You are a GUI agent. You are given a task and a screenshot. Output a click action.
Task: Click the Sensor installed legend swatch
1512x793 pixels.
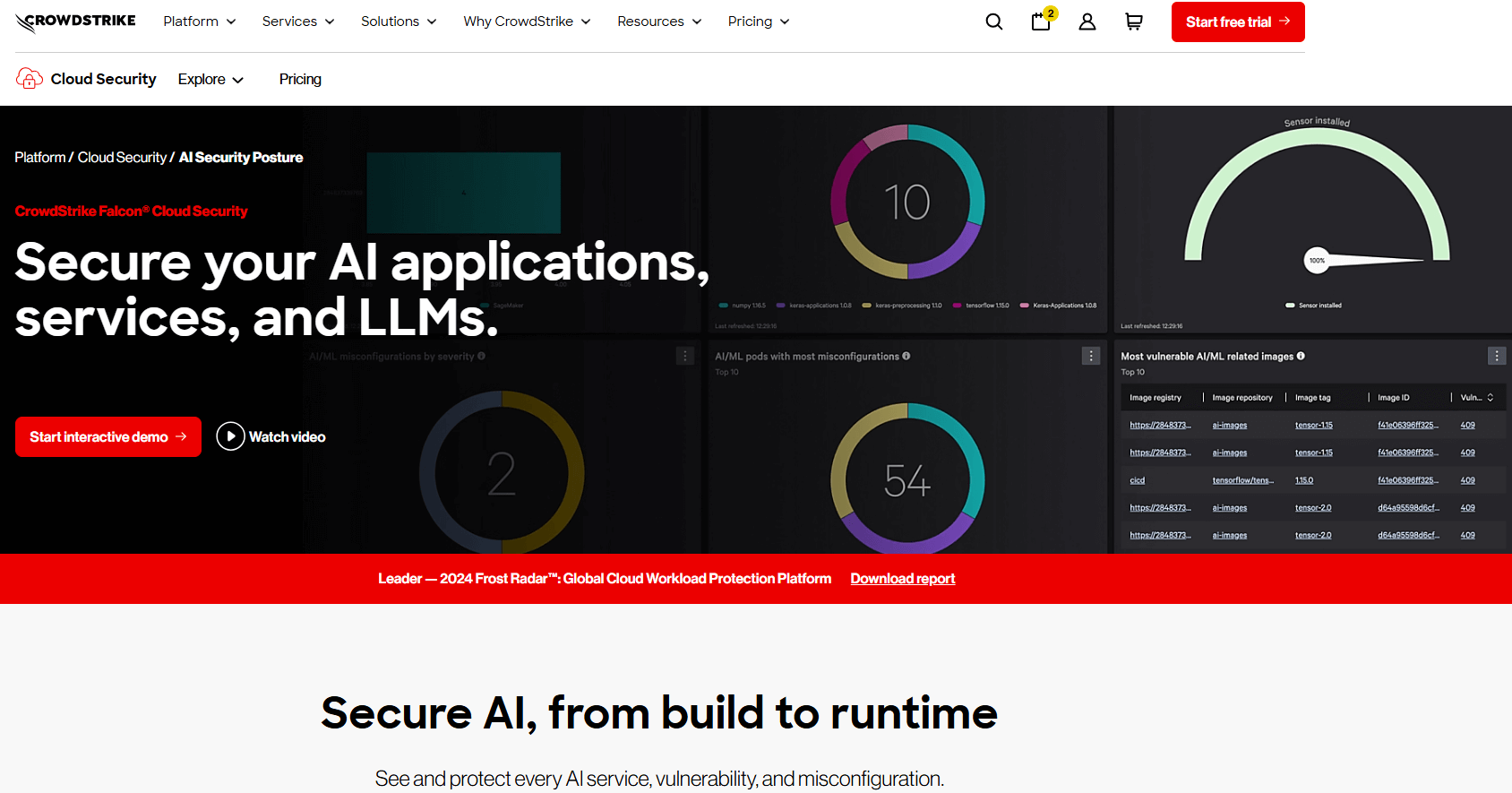[1290, 306]
